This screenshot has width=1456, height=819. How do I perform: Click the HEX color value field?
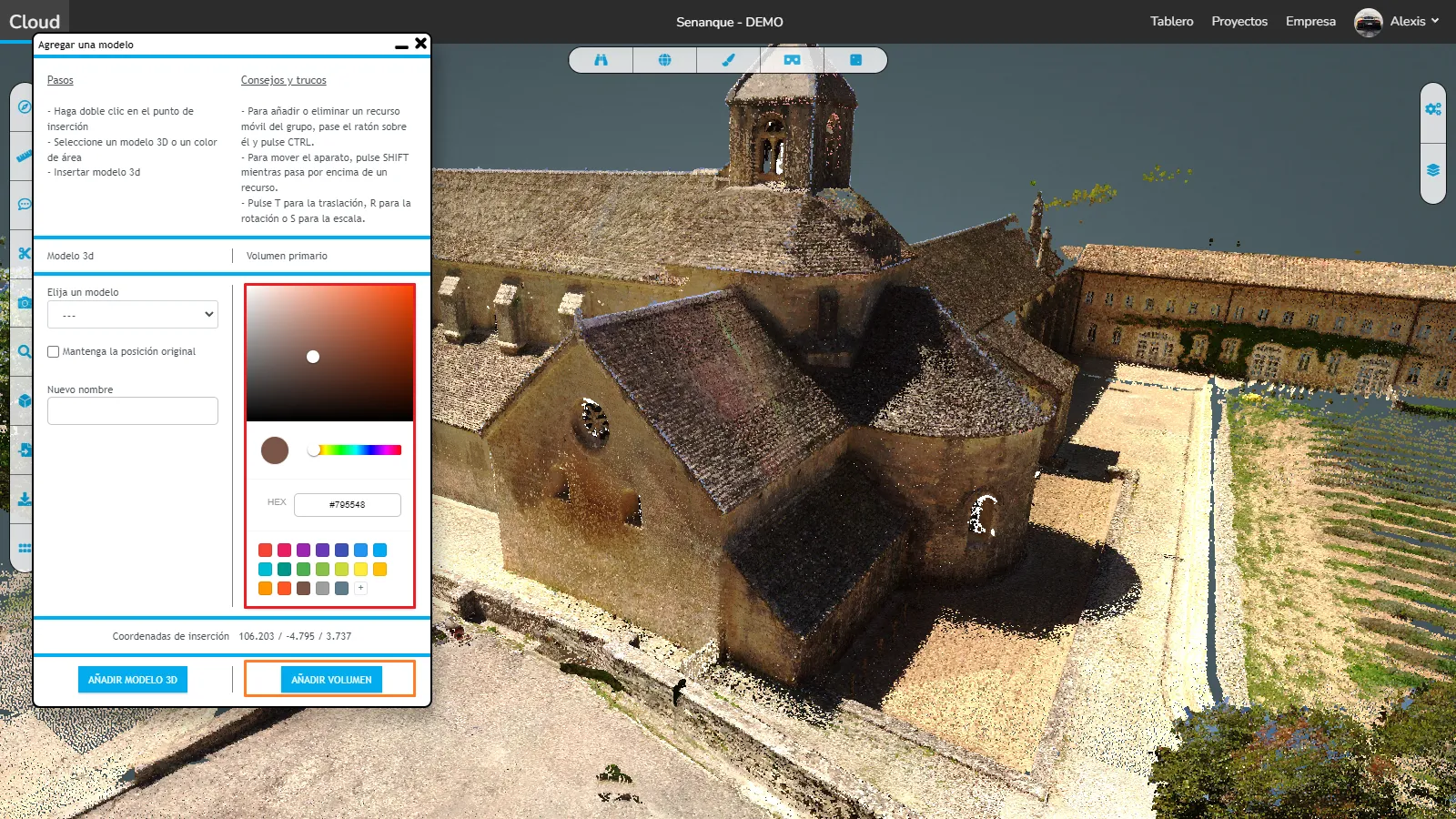click(x=348, y=504)
